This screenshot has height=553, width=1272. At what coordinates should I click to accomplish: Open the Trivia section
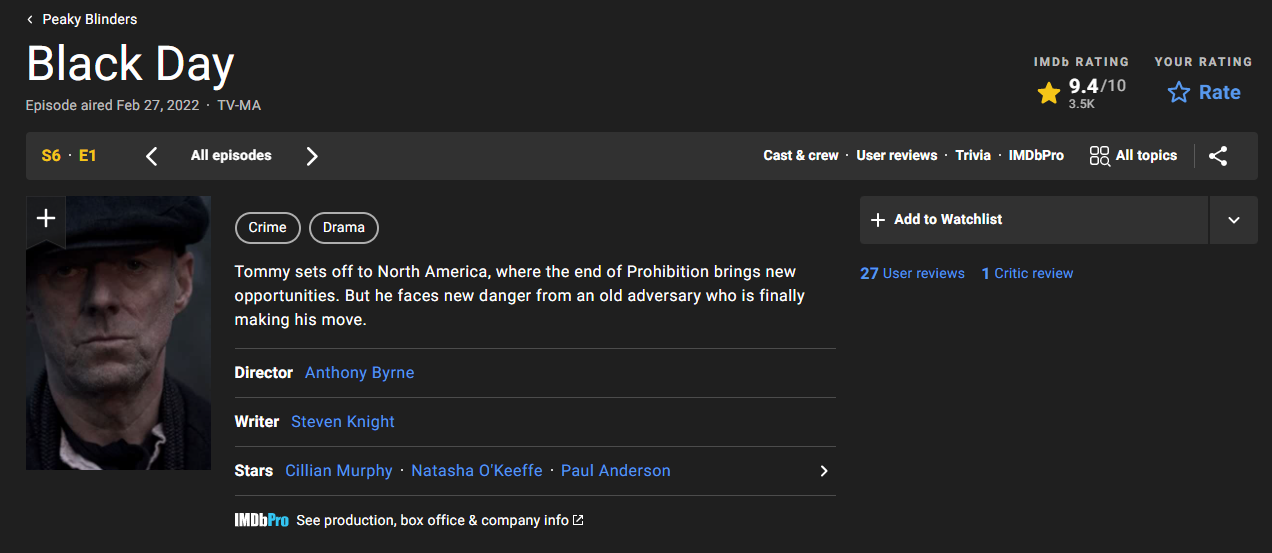tap(973, 156)
